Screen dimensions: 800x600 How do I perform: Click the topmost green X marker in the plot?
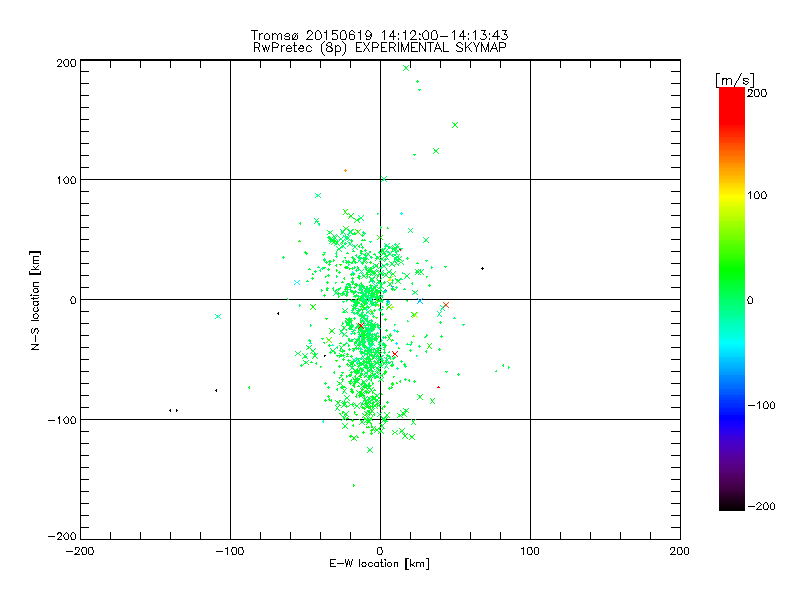[x=406, y=68]
